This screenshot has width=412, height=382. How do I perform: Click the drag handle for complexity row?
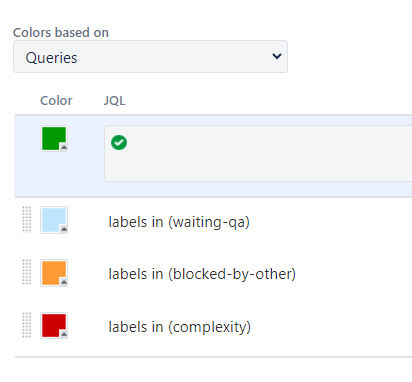point(27,325)
